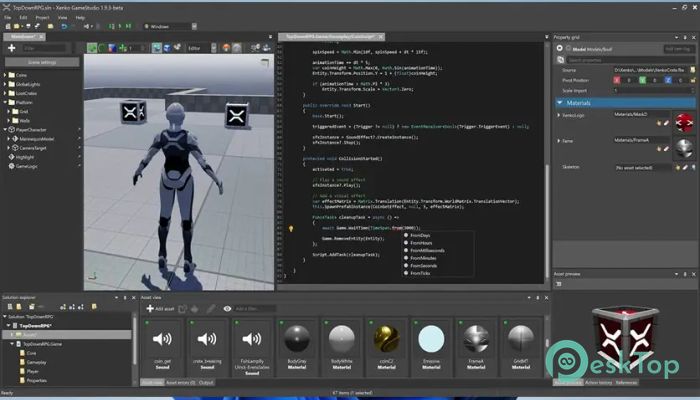Switch to the Asset errors tab

coord(180,383)
